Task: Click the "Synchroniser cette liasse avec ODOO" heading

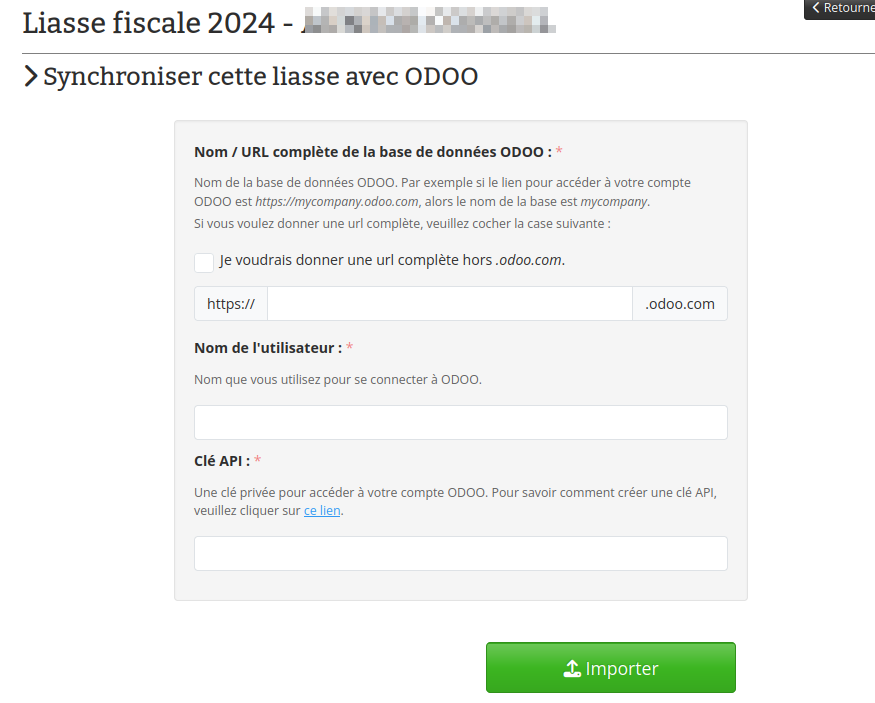Action: (x=260, y=77)
